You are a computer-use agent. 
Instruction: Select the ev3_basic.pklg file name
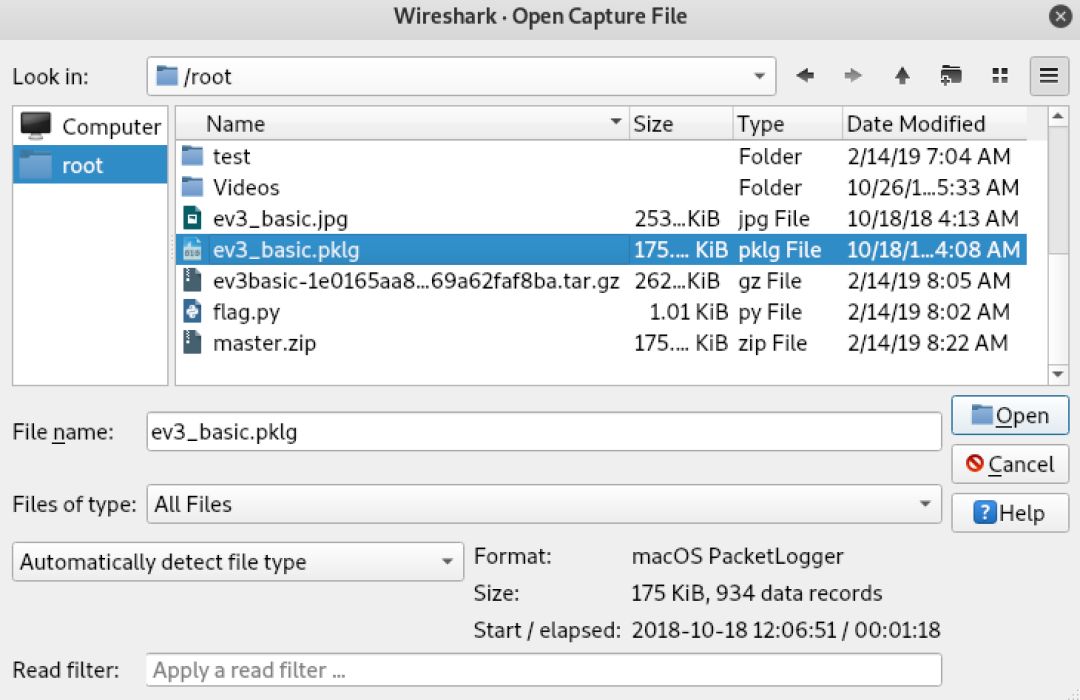click(x=286, y=249)
